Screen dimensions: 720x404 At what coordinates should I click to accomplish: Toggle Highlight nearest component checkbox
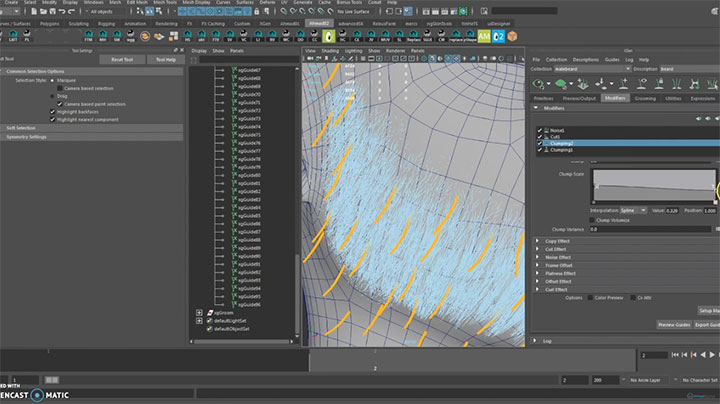pyautogui.click(x=52, y=119)
